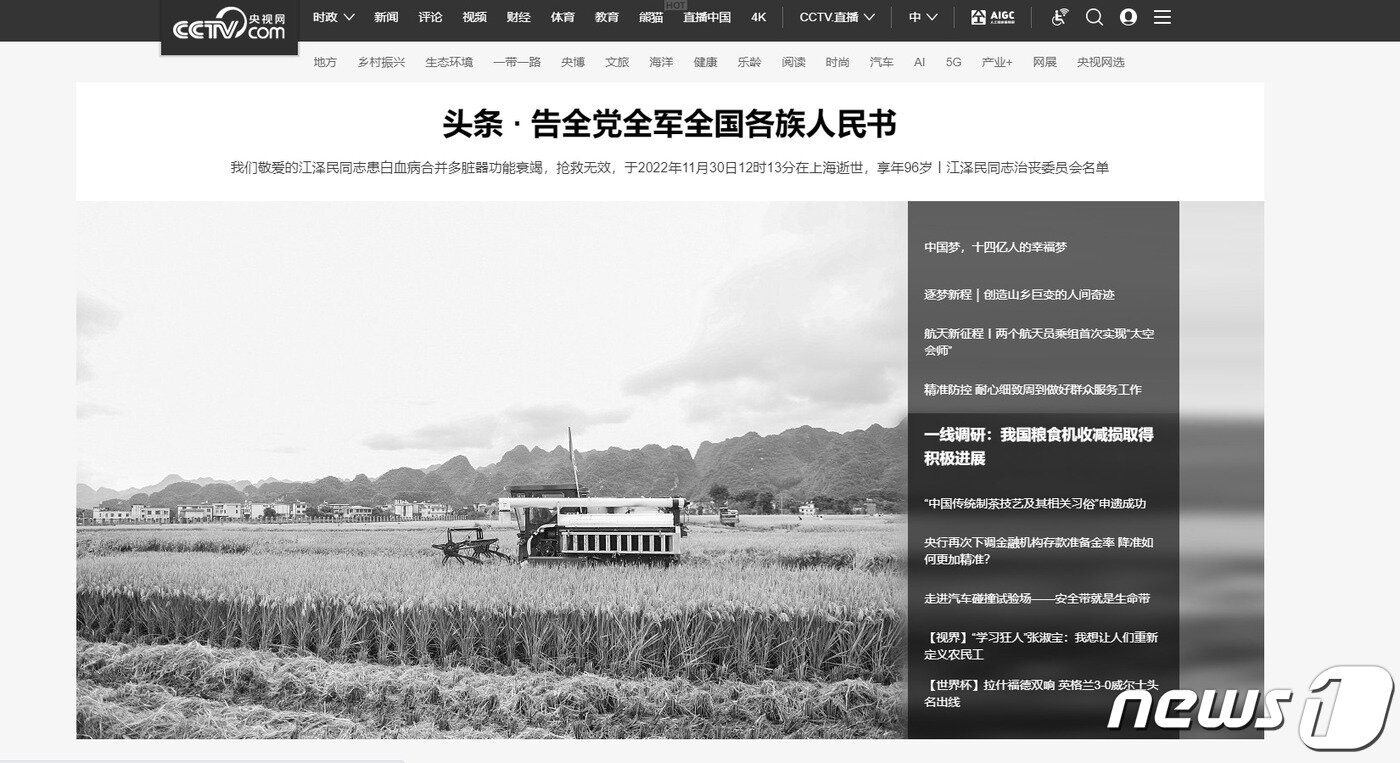
Task: Open the hamburger menu icon
Action: [x=1162, y=17]
